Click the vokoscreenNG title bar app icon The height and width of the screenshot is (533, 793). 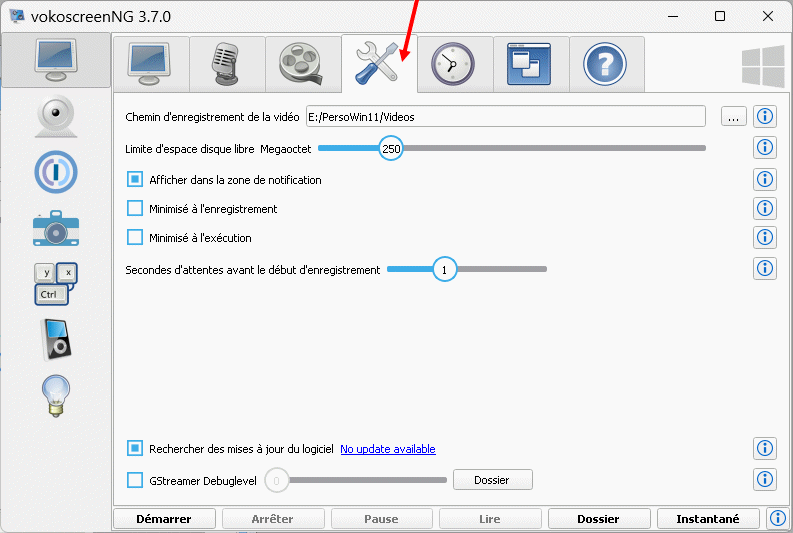[17, 16]
